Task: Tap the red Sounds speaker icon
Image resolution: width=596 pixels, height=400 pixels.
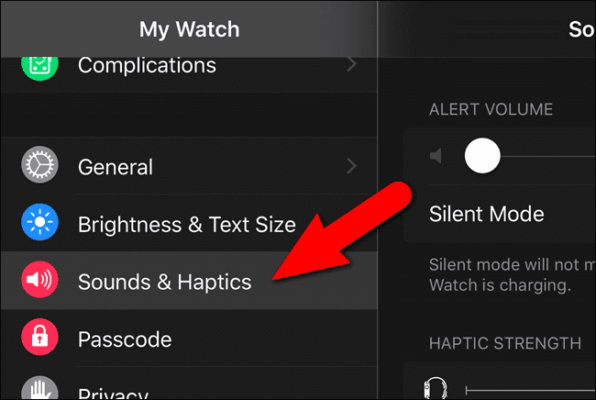Action: (x=40, y=279)
